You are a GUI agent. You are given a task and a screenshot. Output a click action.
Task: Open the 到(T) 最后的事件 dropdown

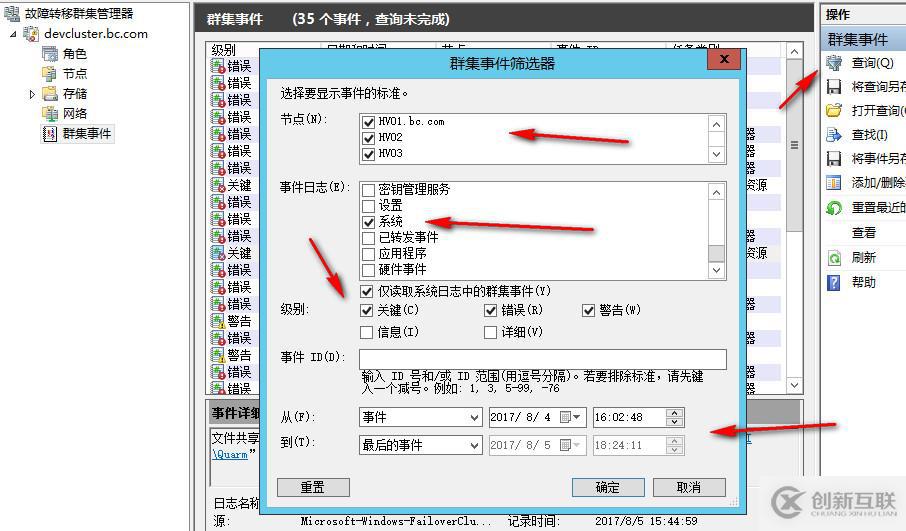(x=420, y=445)
